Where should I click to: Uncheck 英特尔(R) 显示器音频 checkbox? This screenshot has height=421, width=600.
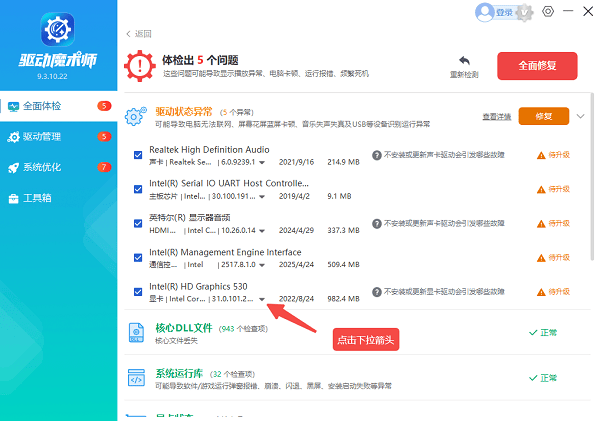[x=138, y=224]
